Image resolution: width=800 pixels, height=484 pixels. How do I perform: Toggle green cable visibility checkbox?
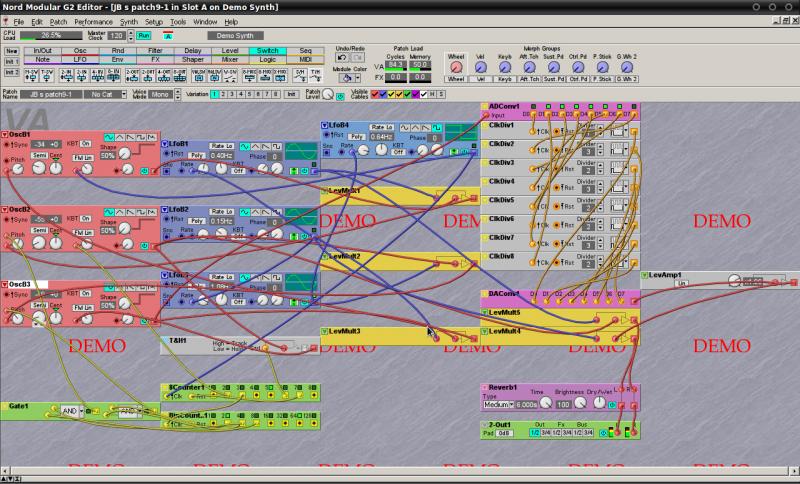tap(407, 94)
